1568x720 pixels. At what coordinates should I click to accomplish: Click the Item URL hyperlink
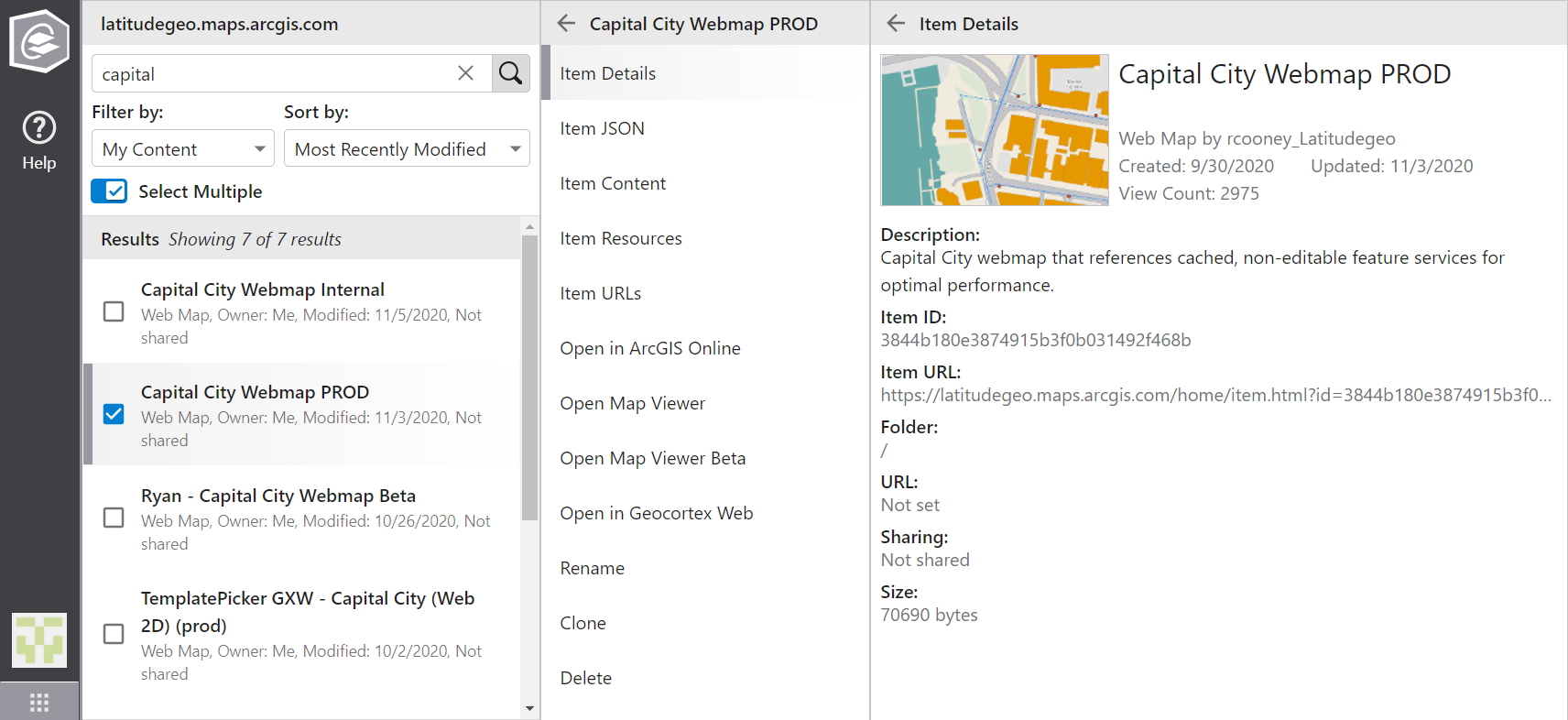click(x=1216, y=395)
